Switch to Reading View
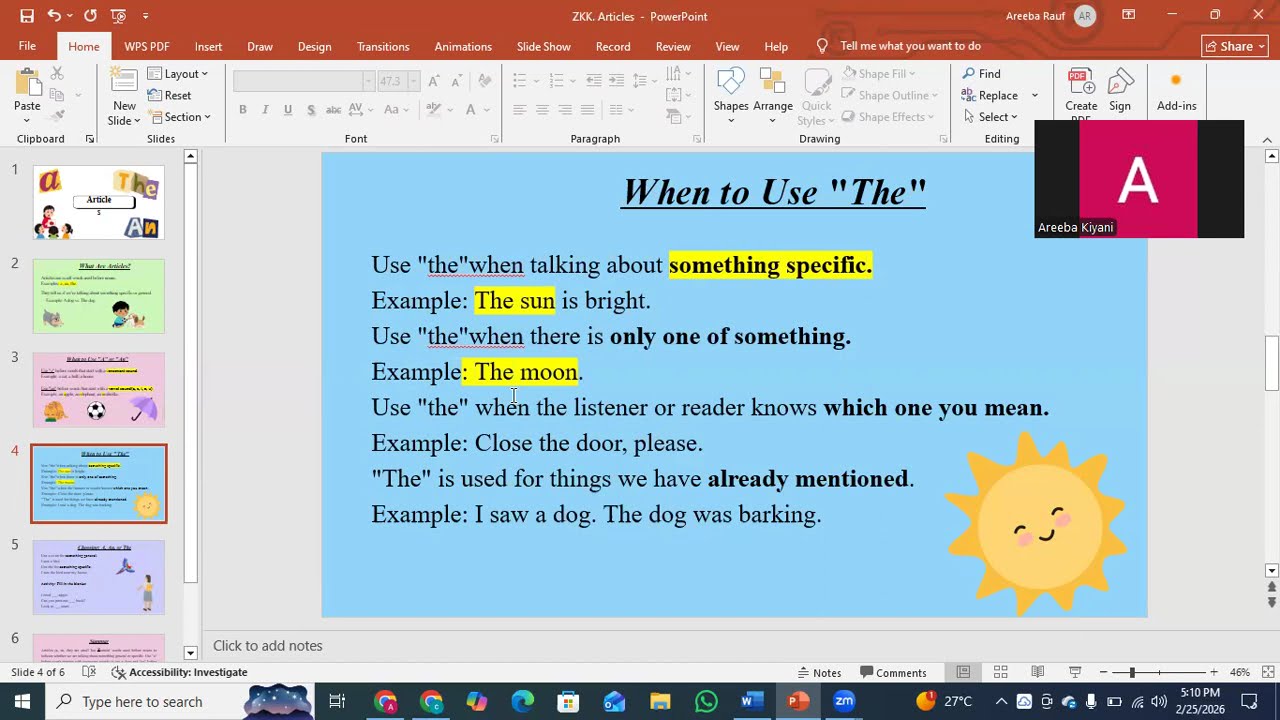 click(x=1037, y=673)
